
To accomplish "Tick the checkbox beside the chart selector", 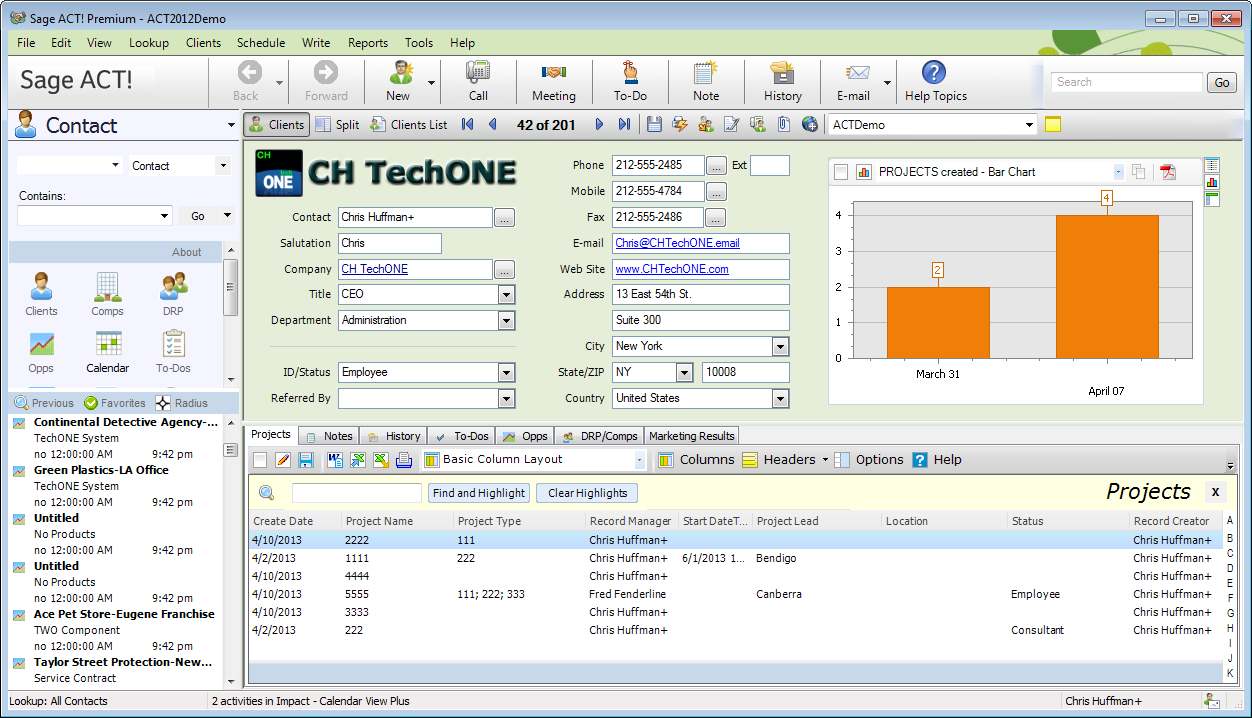I will (841, 172).
